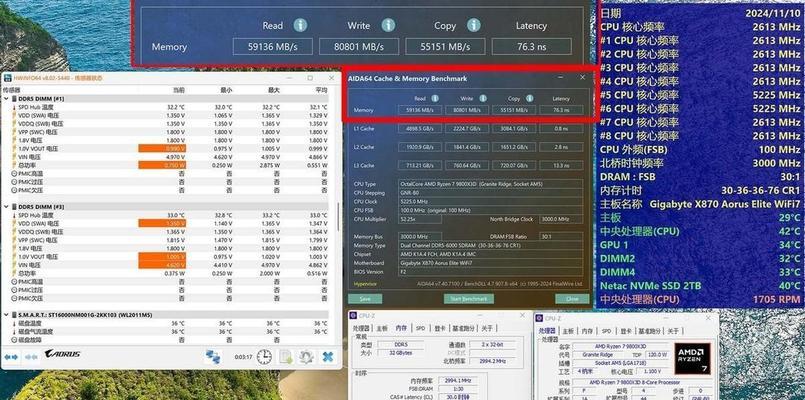
Task: Open 关于 tab in CPU-Z memory window
Action: click(487, 328)
